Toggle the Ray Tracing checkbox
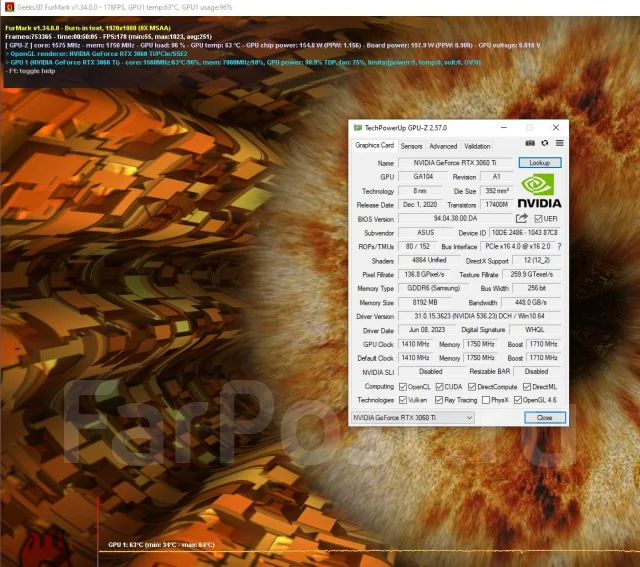640x567 pixels. point(439,400)
